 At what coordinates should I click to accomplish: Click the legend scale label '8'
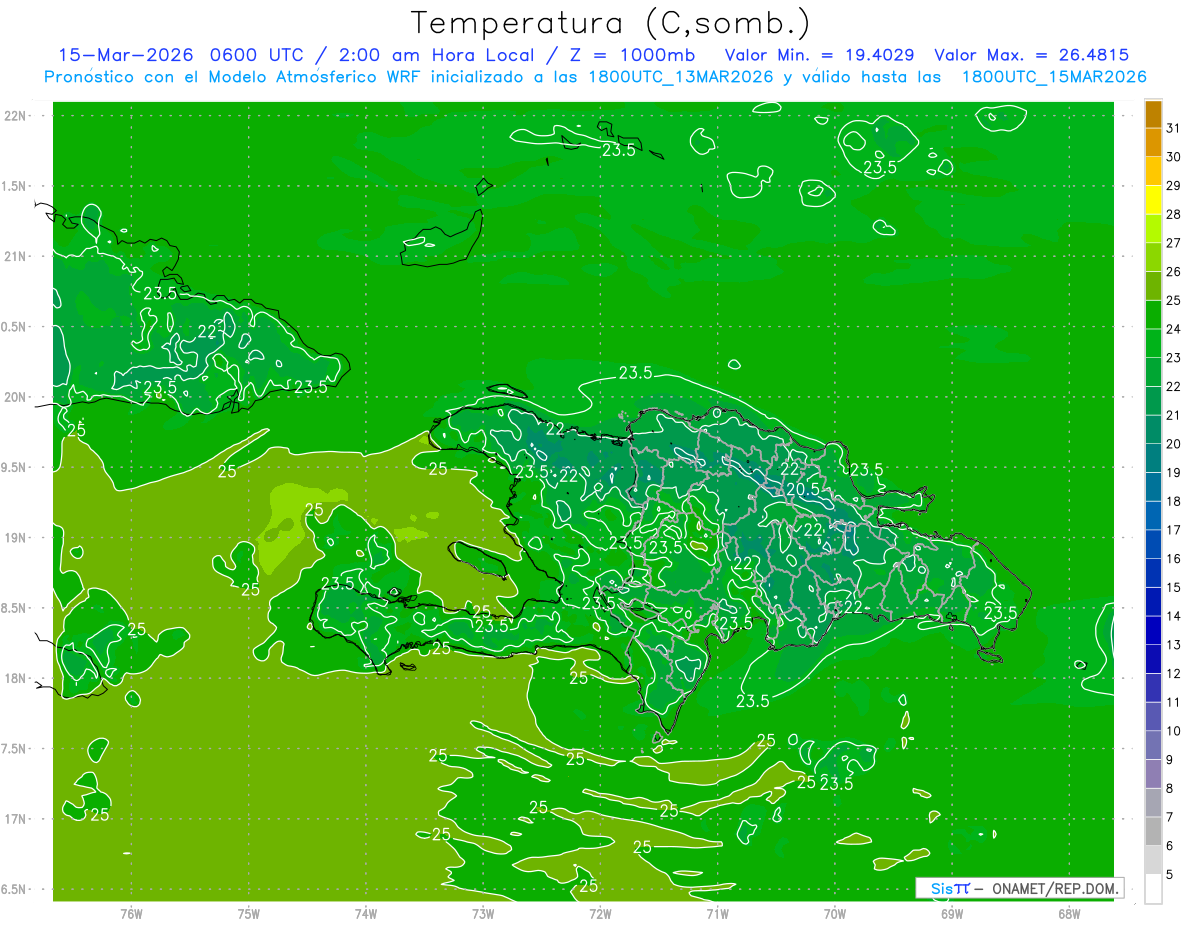point(1170,788)
